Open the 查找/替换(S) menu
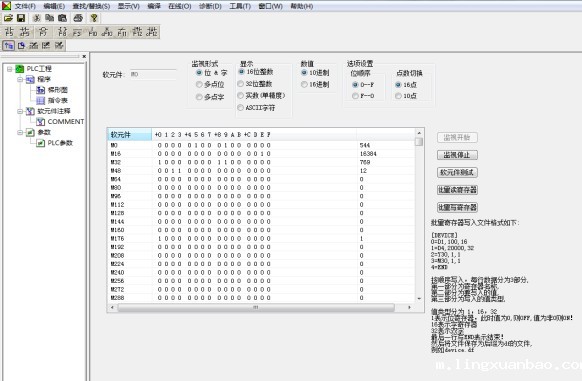Viewport: 582px width, 381px height. (91, 6)
